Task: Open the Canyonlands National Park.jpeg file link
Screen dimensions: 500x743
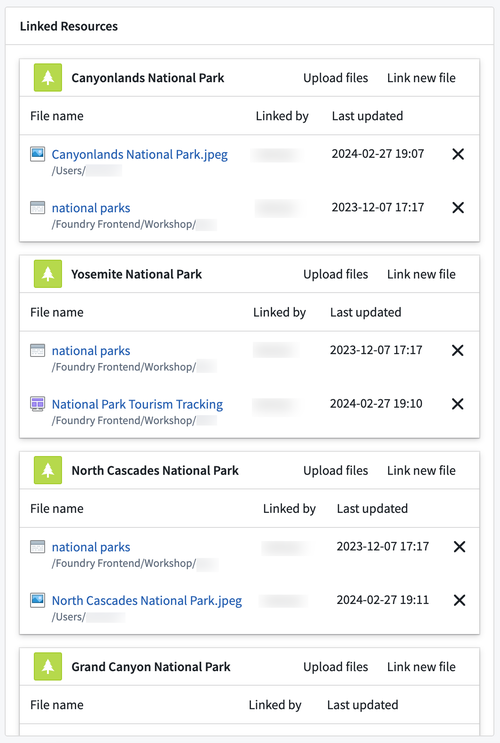Action: [140, 154]
